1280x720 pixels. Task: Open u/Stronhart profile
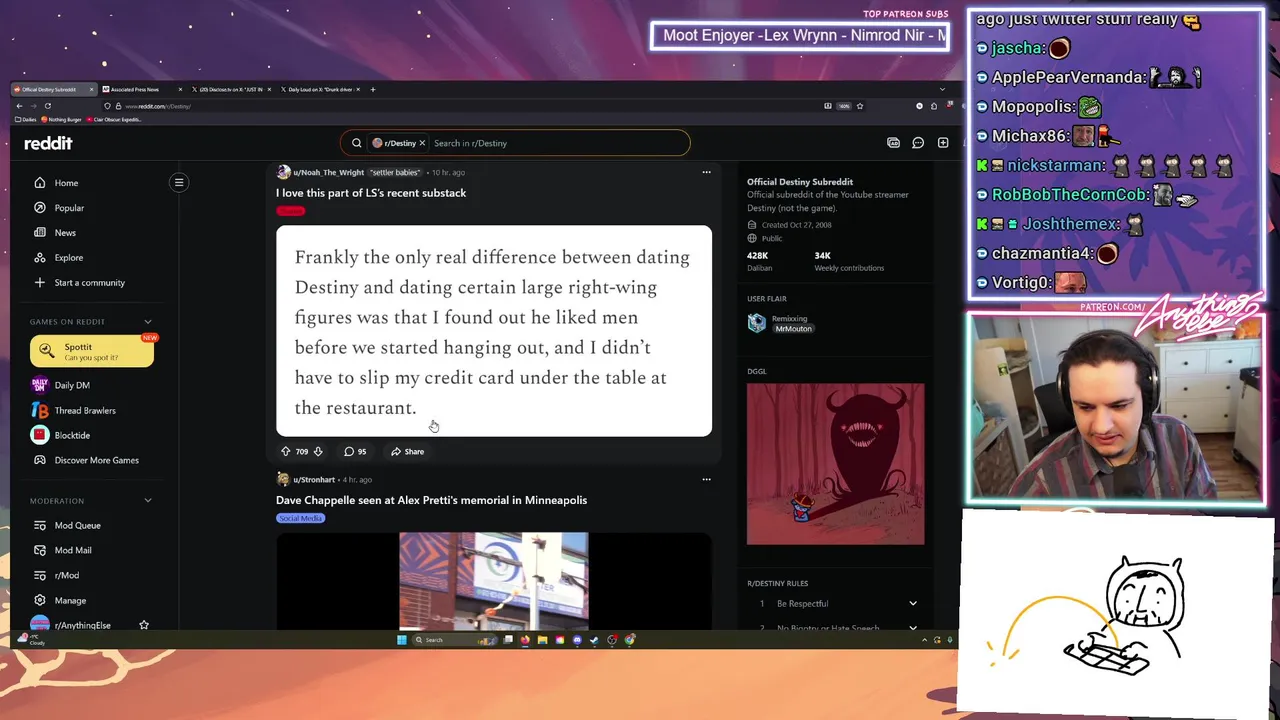pos(314,479)
